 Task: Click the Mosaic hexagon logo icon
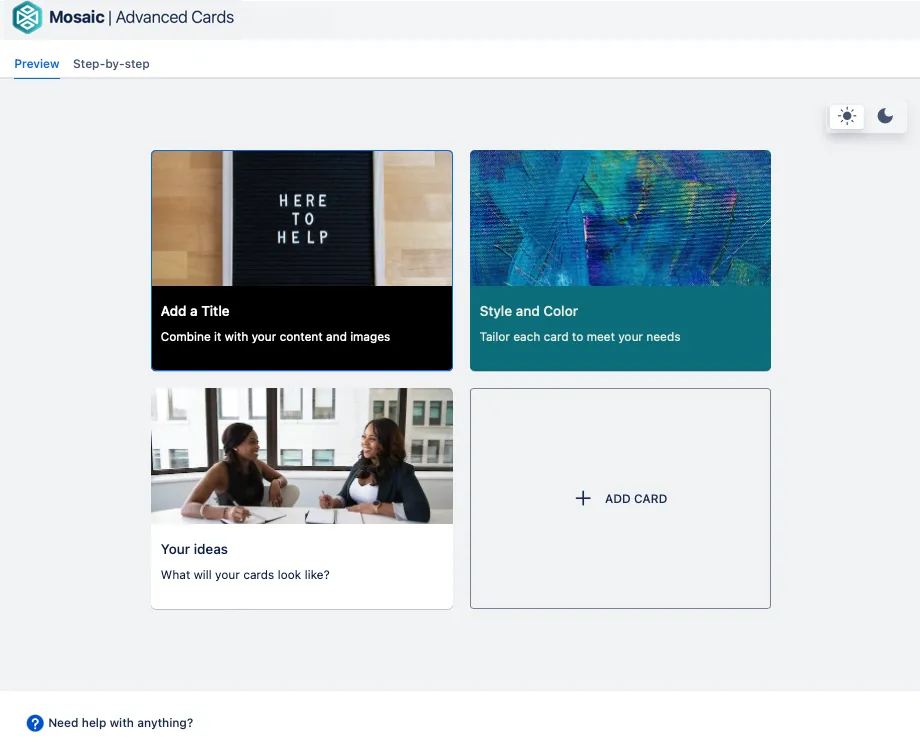tap(27, 17)
